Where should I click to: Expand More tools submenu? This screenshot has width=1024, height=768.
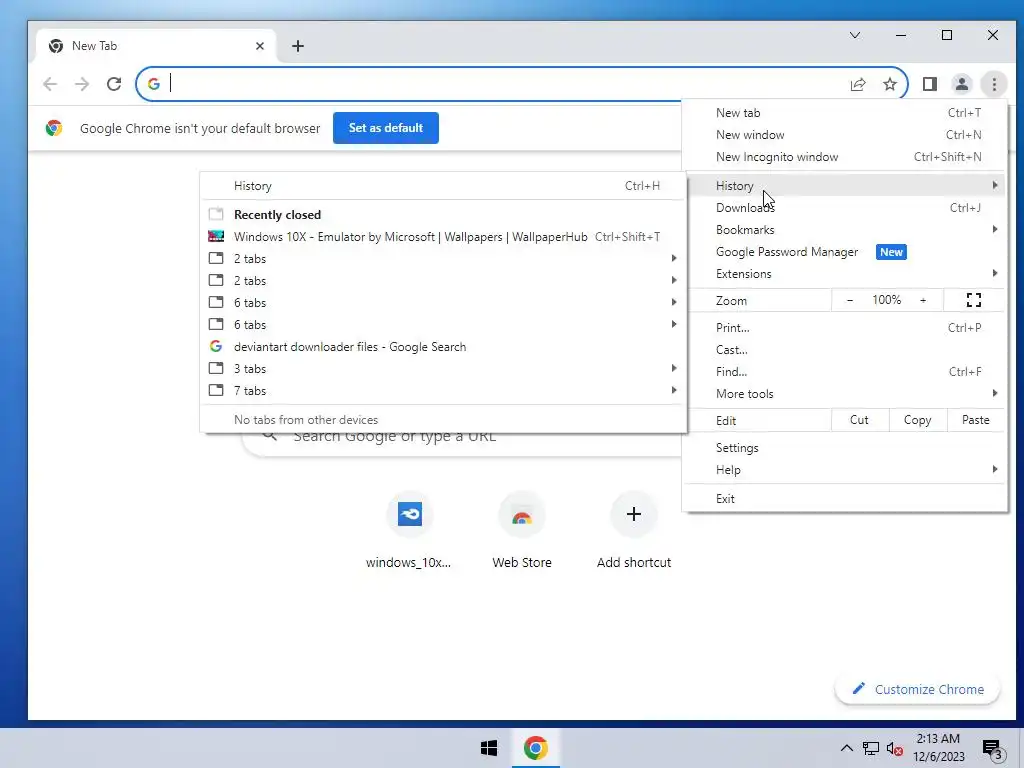pyautogui.click(x=844, y=394)
